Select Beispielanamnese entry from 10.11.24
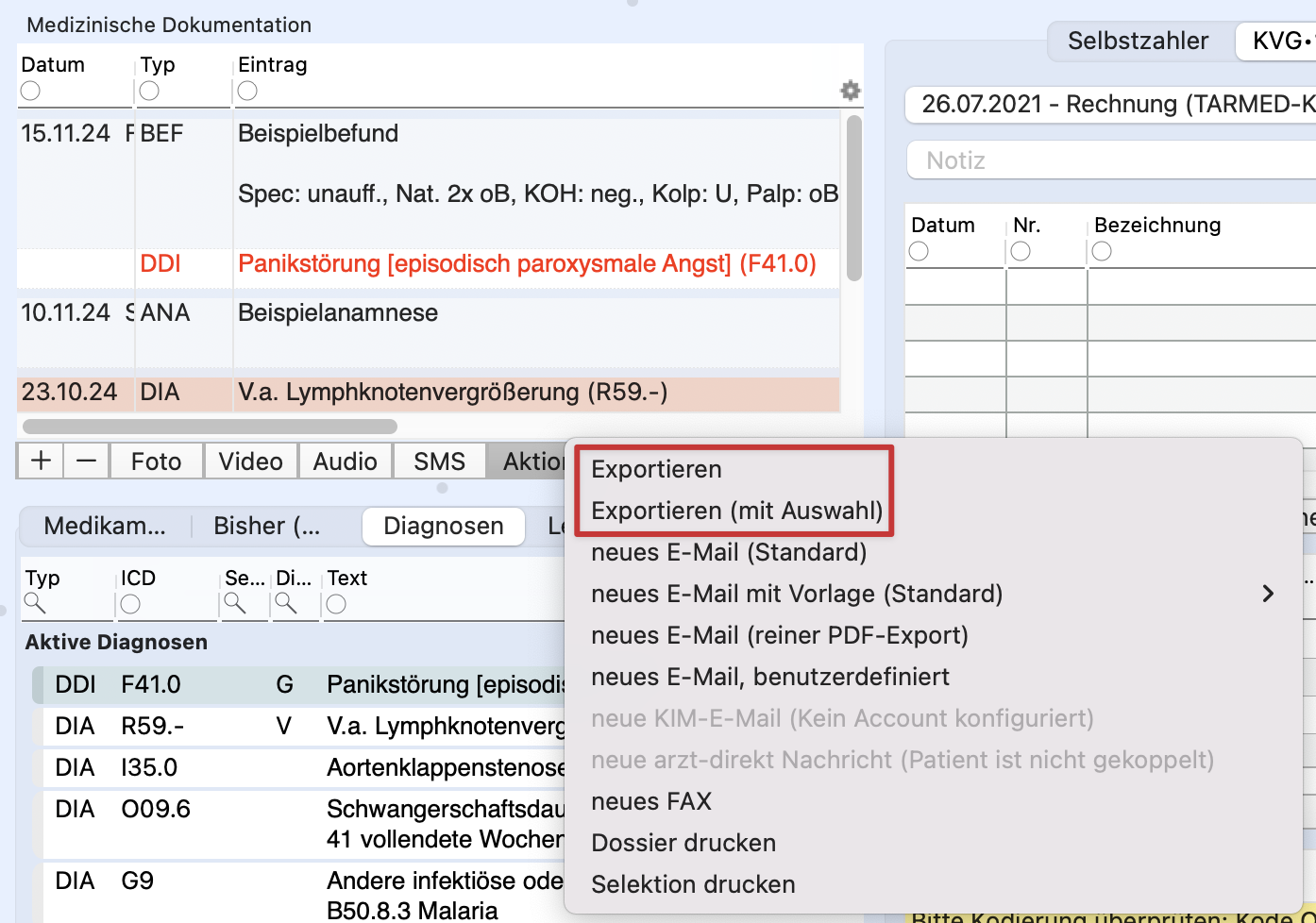Screen dimensions: 1316x923 [x=428, y=332]
